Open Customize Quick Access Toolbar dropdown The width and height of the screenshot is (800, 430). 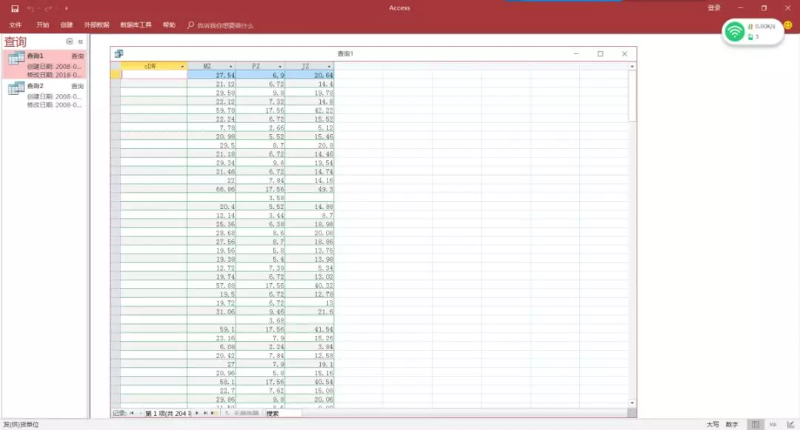tap(66, 9)
